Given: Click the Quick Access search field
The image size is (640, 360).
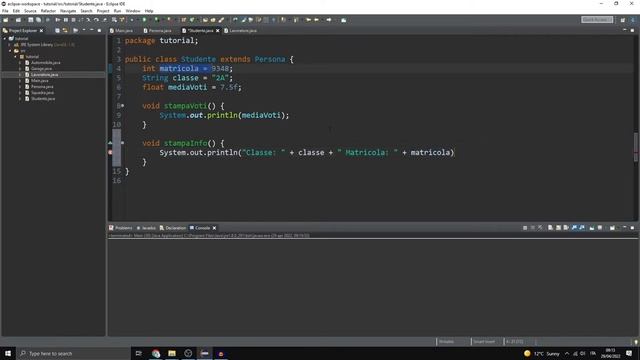Looking at the screenshot, I should pos(597,20).
